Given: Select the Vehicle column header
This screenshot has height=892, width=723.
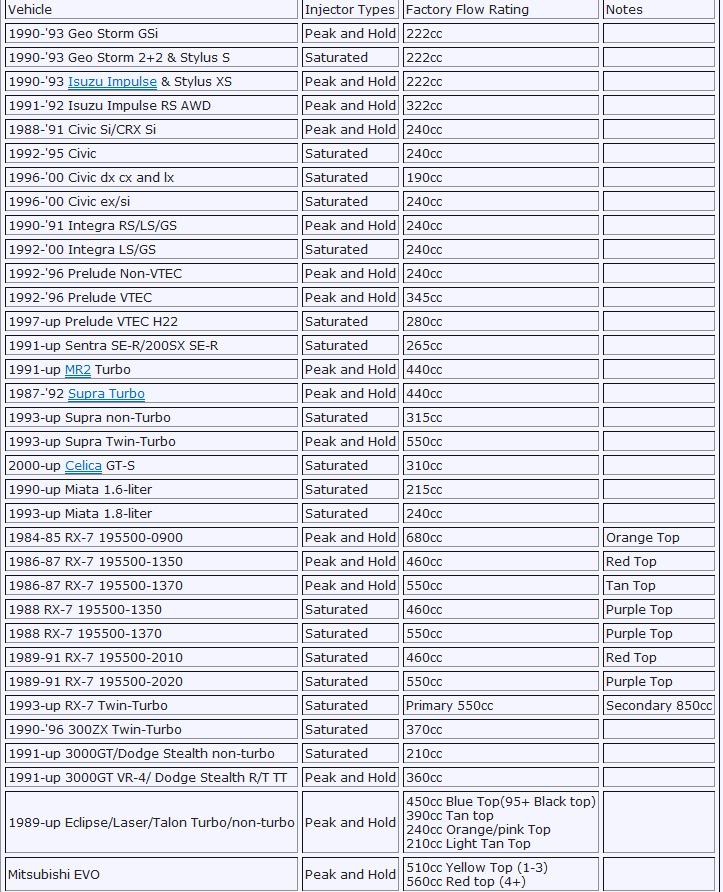Looking at the screenshot, I should click(151, 10).
